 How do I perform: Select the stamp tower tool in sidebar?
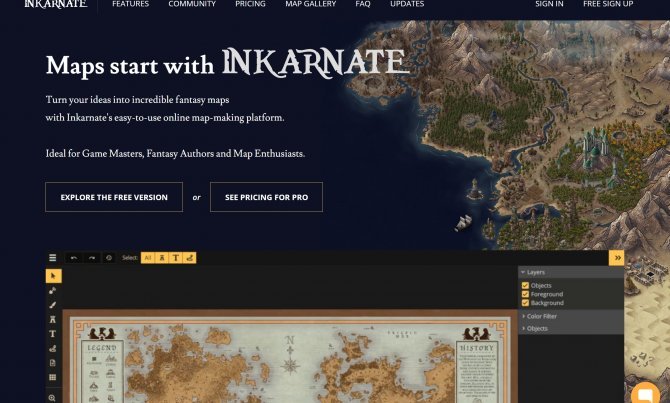(53, 319)
